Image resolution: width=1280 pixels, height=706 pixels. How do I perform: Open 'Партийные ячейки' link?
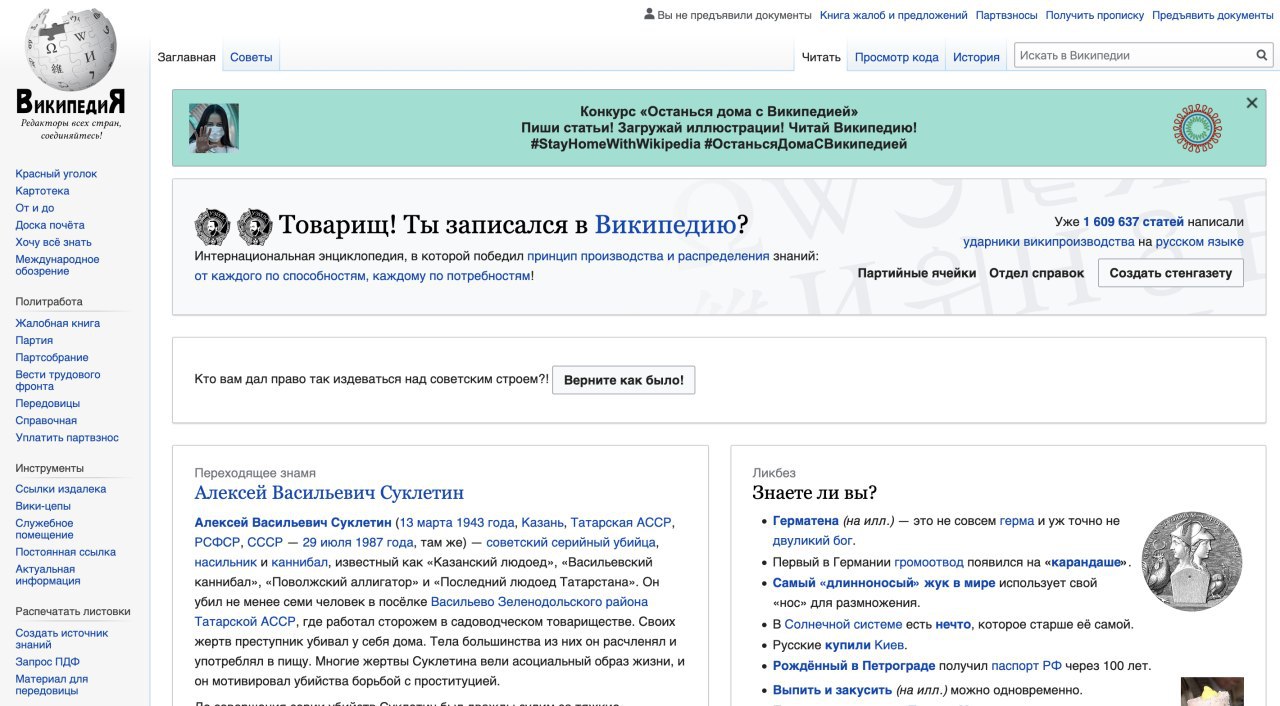[x=917, y=273]
